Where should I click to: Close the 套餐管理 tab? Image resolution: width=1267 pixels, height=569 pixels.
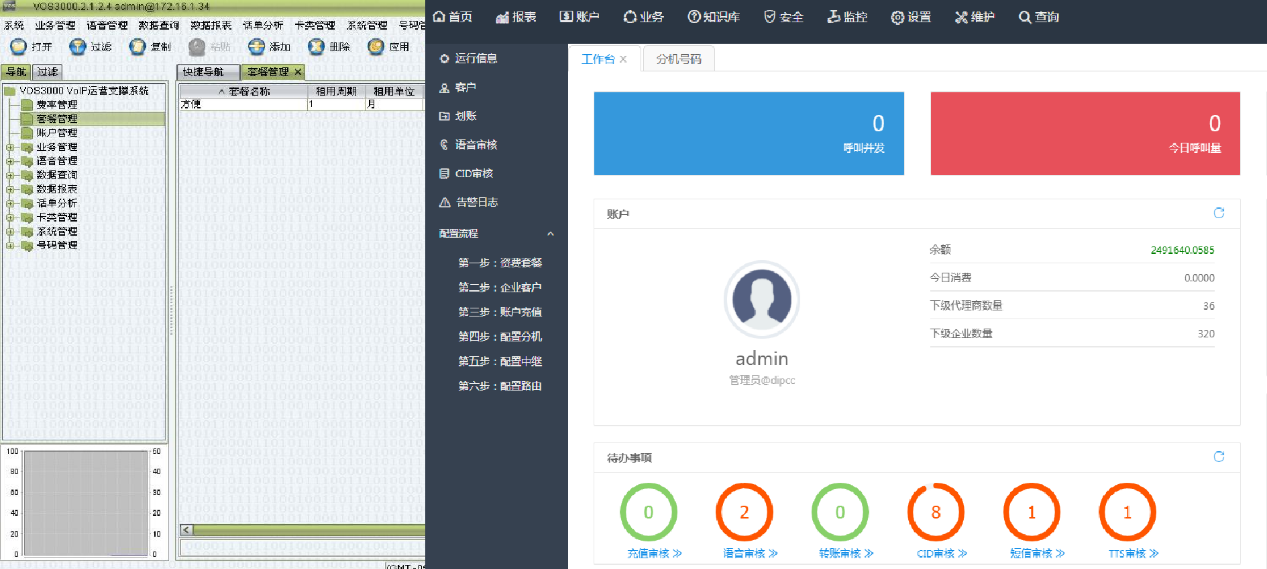(x=298, y=72)
